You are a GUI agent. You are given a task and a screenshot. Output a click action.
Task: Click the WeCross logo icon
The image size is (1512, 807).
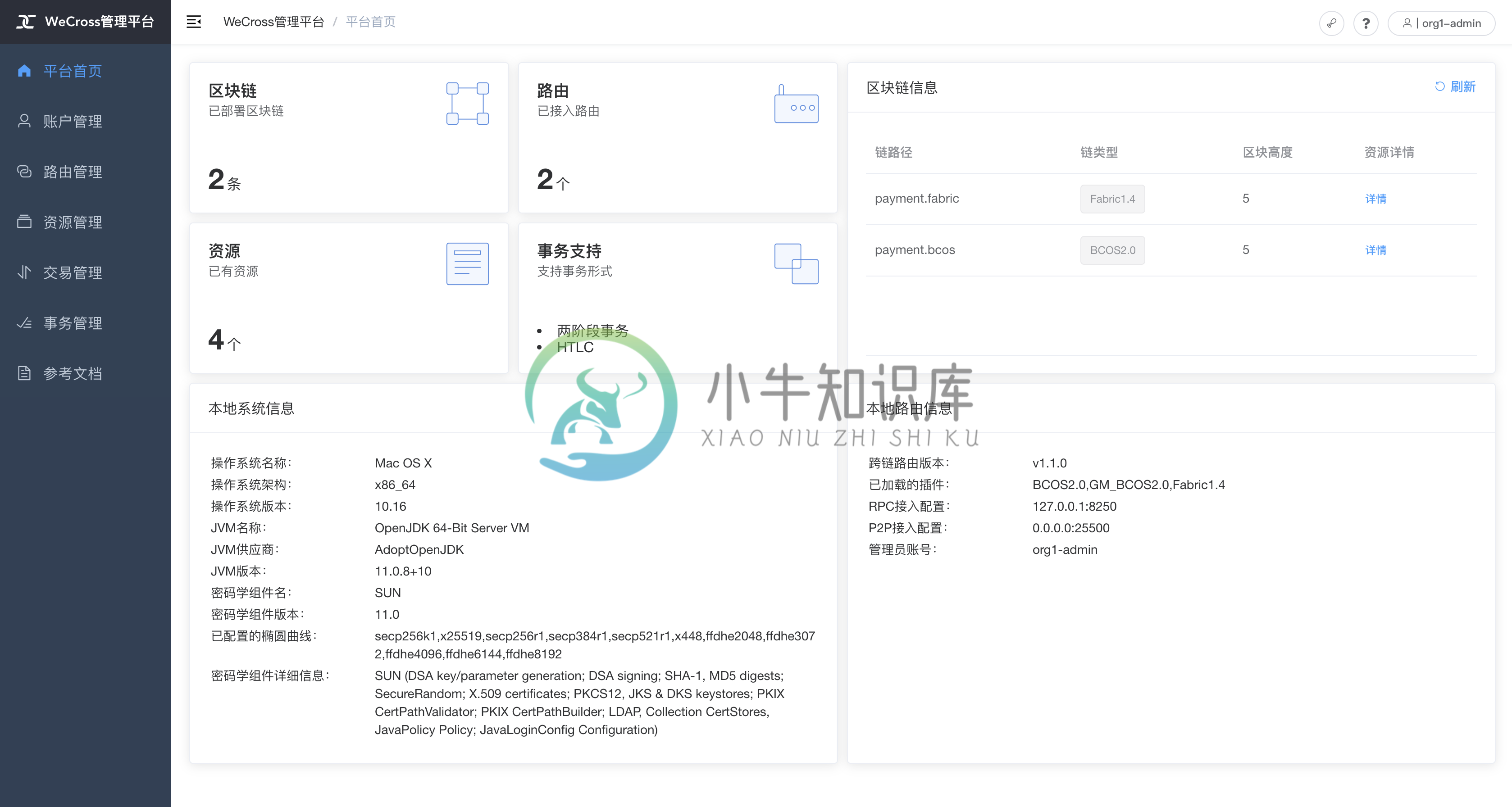[x=25, y=22]
